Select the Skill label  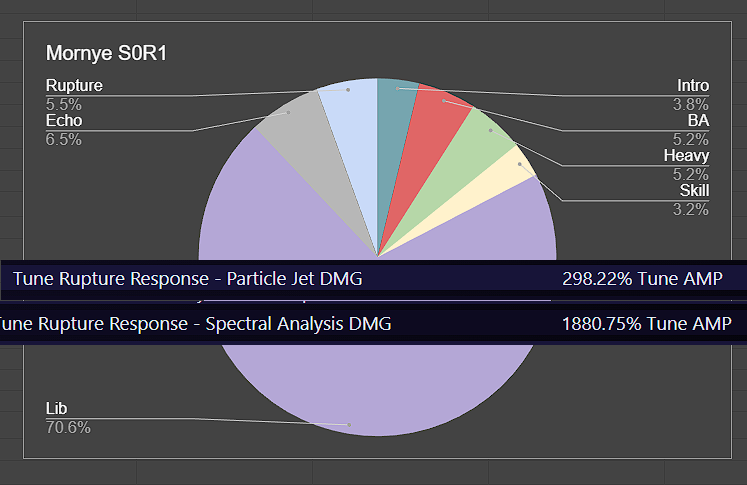(695, 191)
